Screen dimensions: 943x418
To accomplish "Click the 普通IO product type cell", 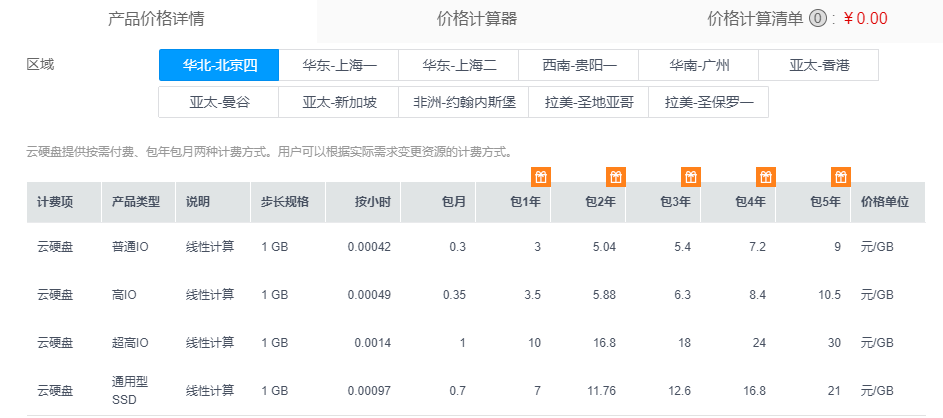I will (x=130, y=247).
